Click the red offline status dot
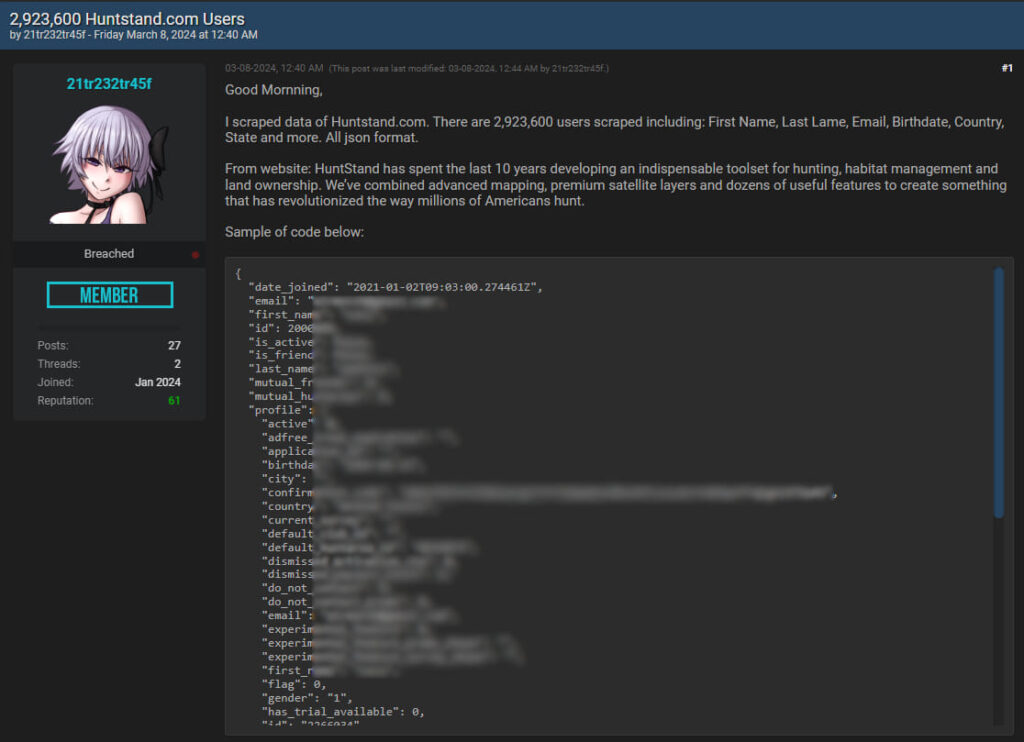The image size is (1024, 742). (x=195, y=255)
